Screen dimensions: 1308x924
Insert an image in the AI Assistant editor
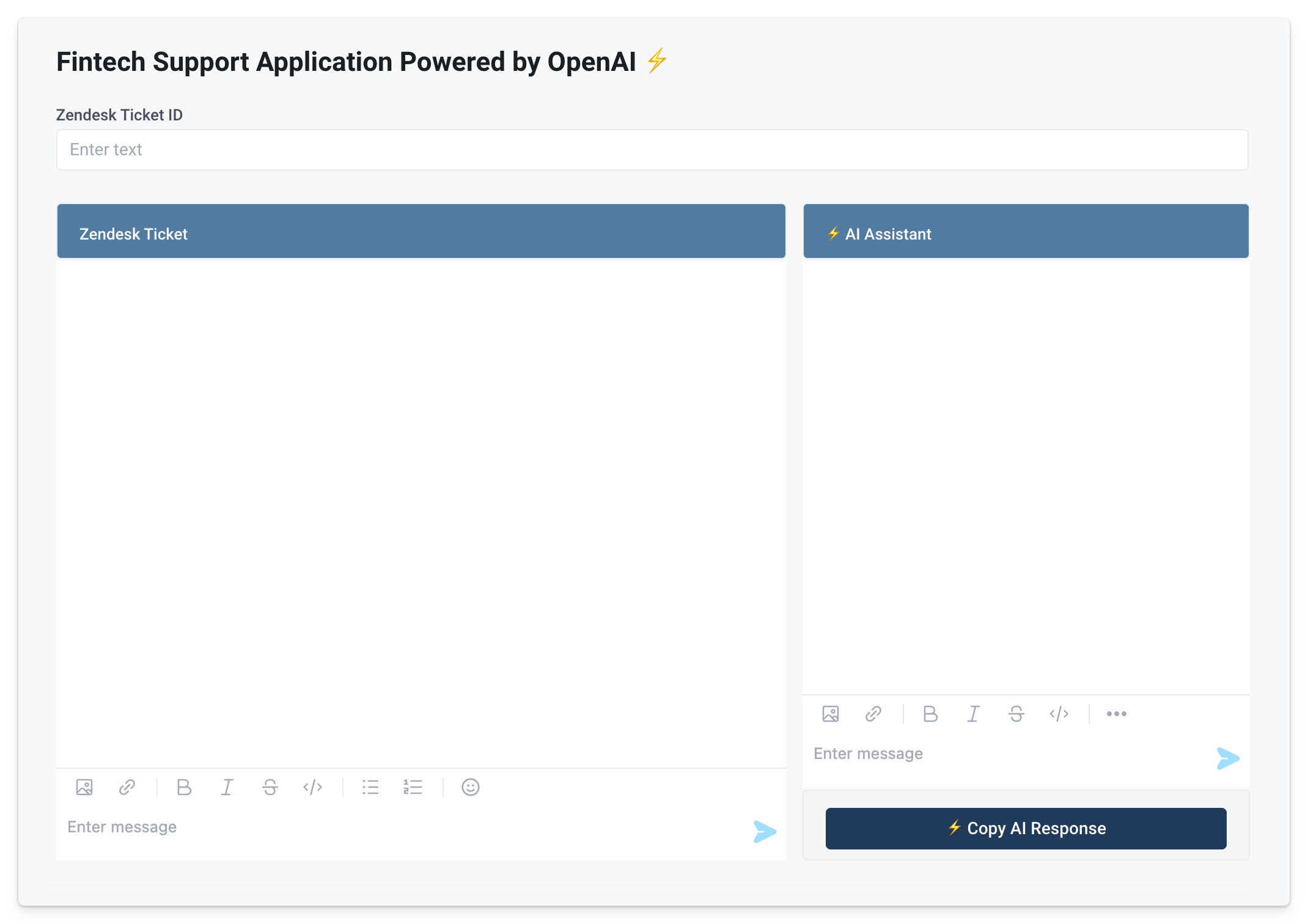(x=831, y=713)
